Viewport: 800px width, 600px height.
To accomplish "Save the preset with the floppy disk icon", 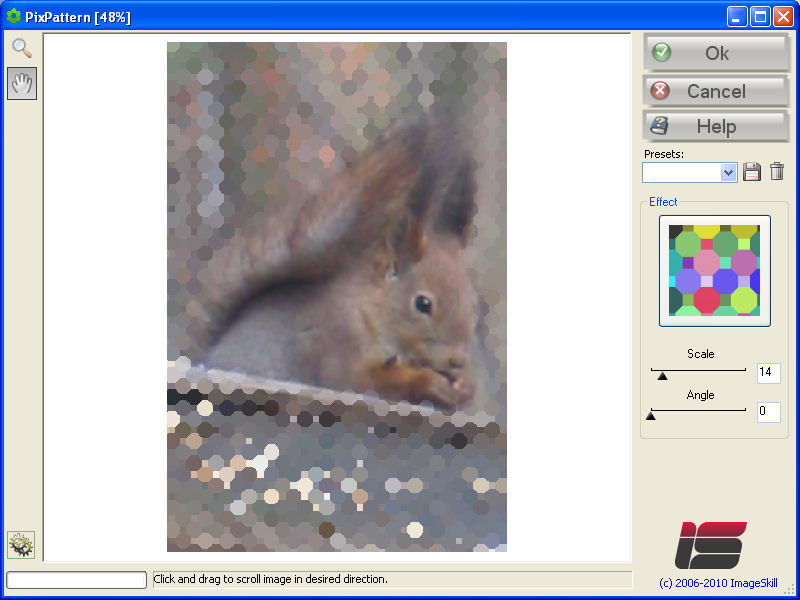I will click(752, 172).
